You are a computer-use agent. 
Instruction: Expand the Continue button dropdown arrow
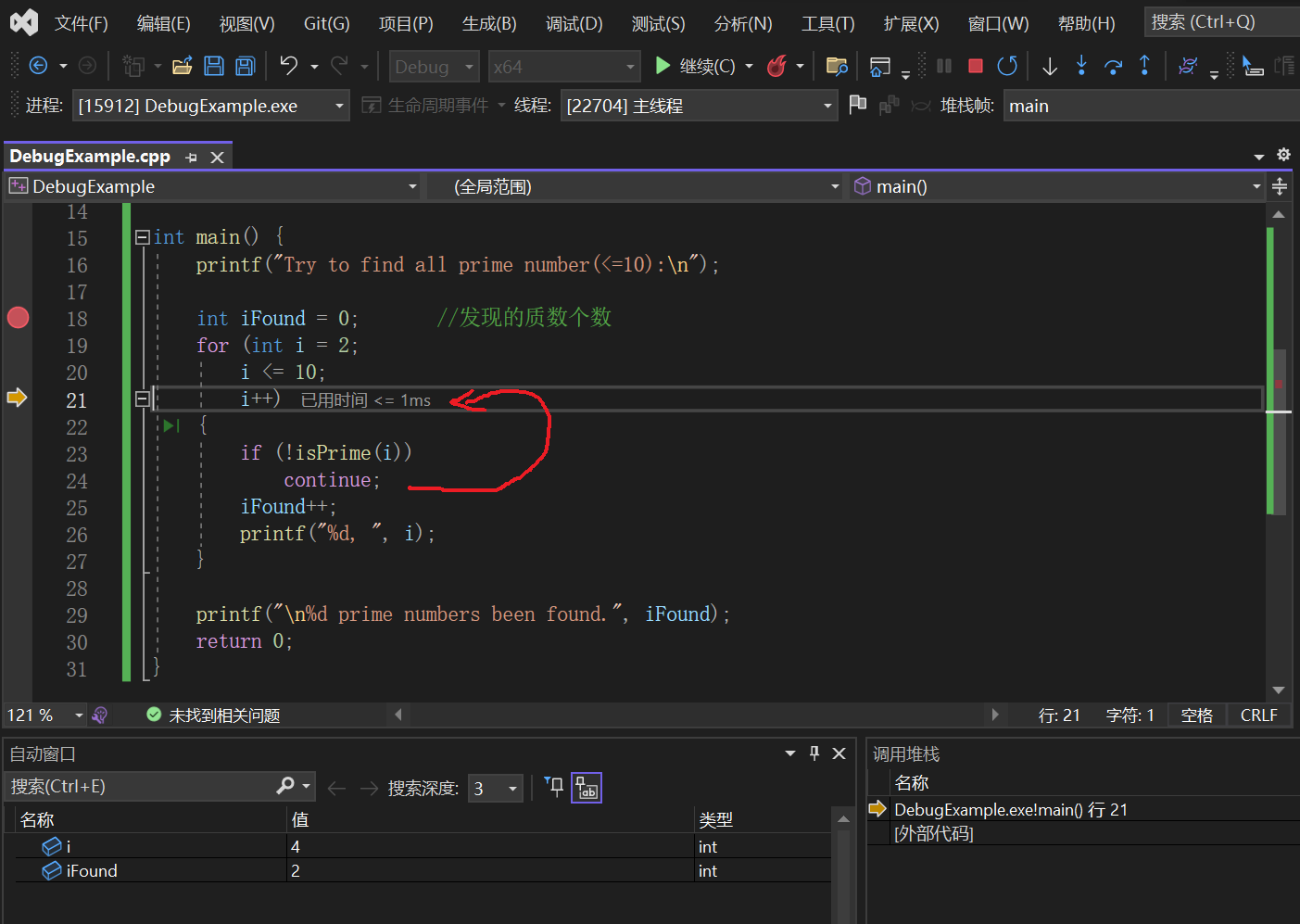coord(749,66)
